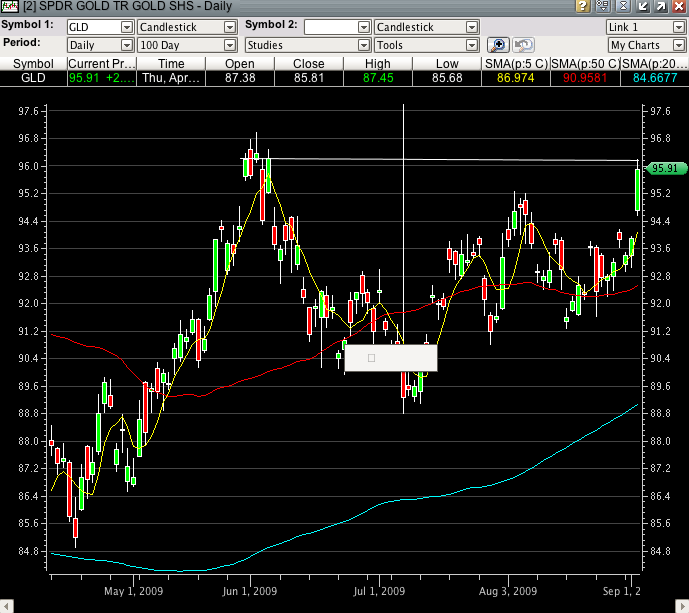Open the Studies menu
Viewport: 689px width, 613px height.
coord(308,45)
